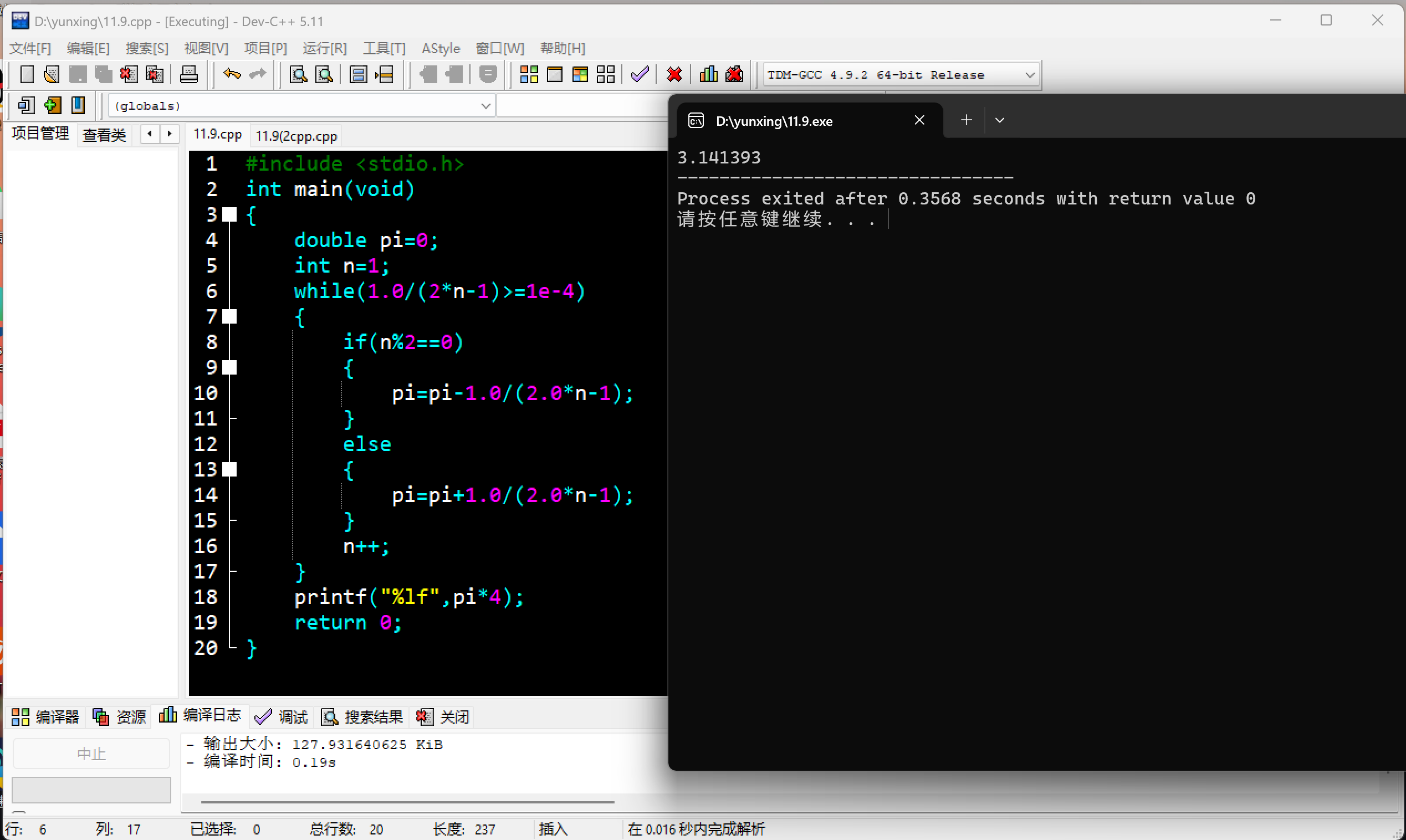The width and height of the screenshot is (1406, 840).
Task: Collapse the main function fold on line 3
Action: 229,214
